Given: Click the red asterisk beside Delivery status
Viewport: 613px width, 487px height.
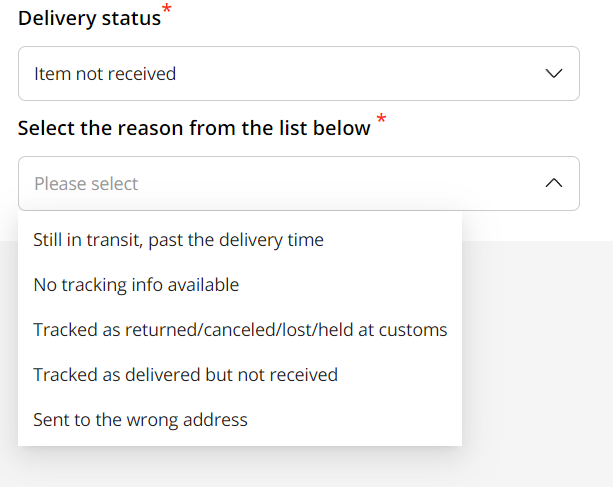Looking at the screenshot, I should [167, 11].
